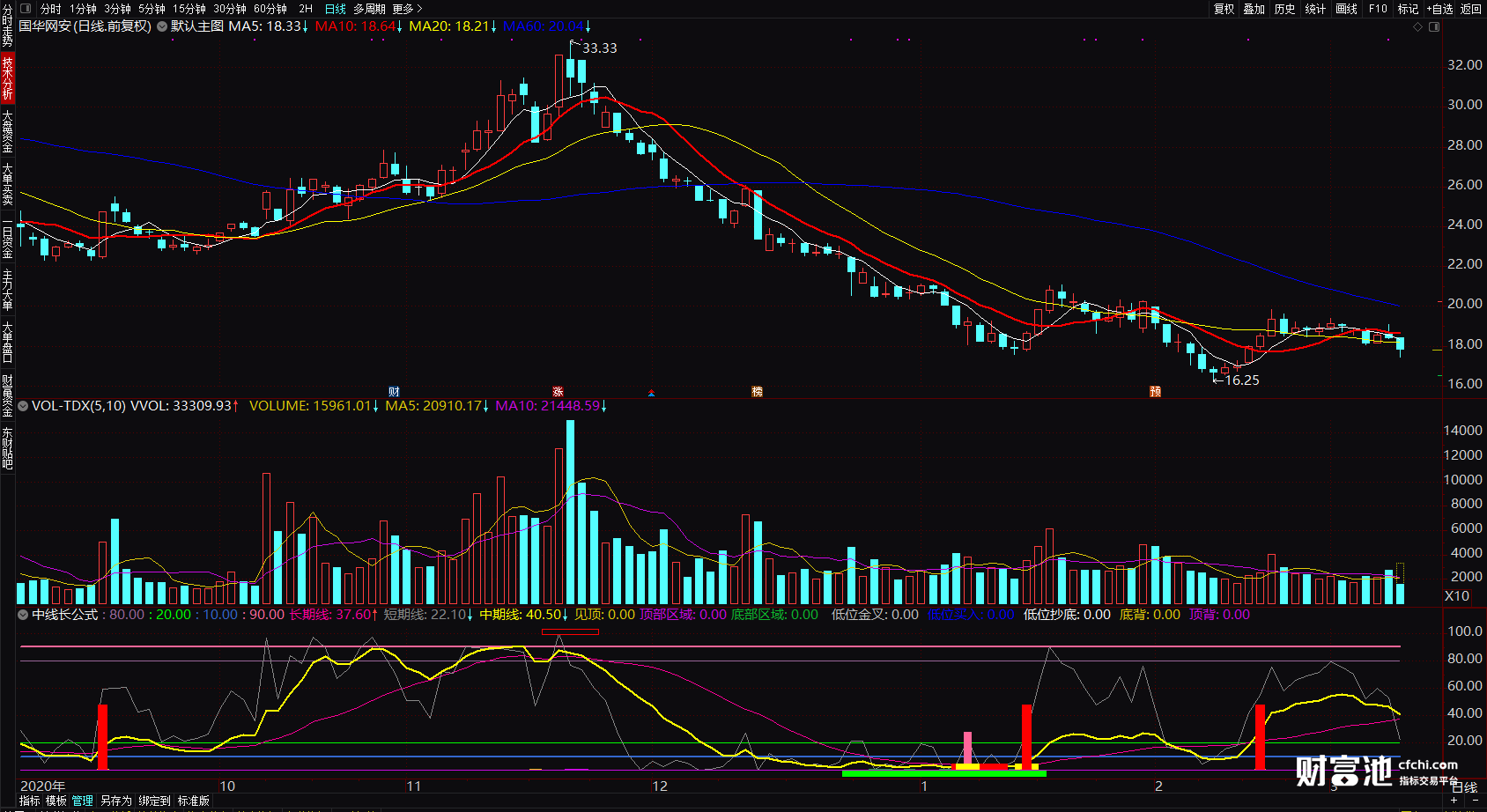Open the 技术分析 sidebar tab
Image resolution: width=1487 pixels, height=812 pixels.
pos(8,78)
